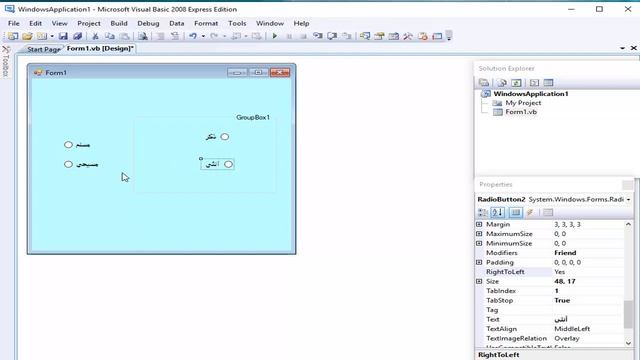Screen dimensions: 640x360
Task: Expand the Size property
Action: (x=479, y=281)
